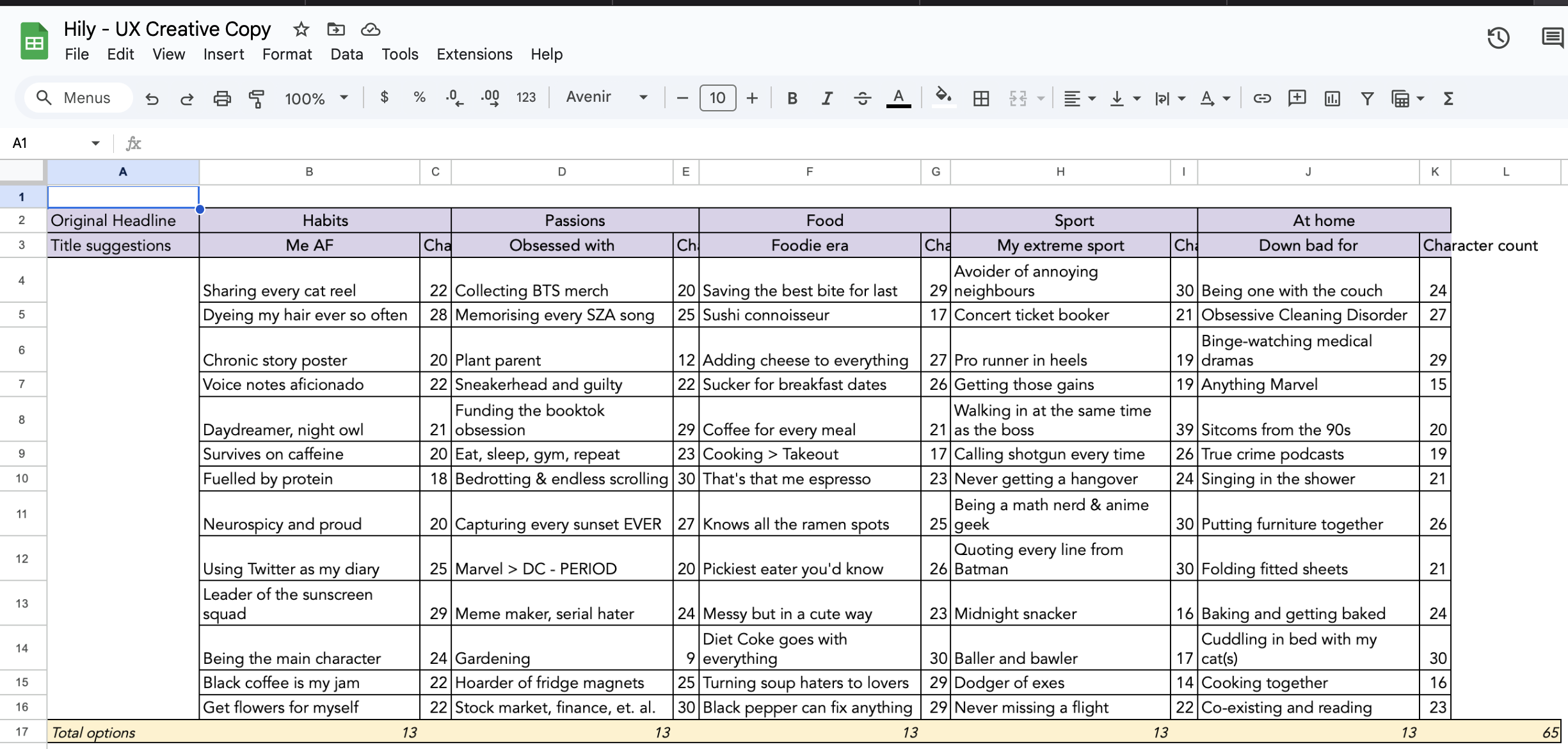
Task: Open version history clock icon
Action: [1498, 38]
